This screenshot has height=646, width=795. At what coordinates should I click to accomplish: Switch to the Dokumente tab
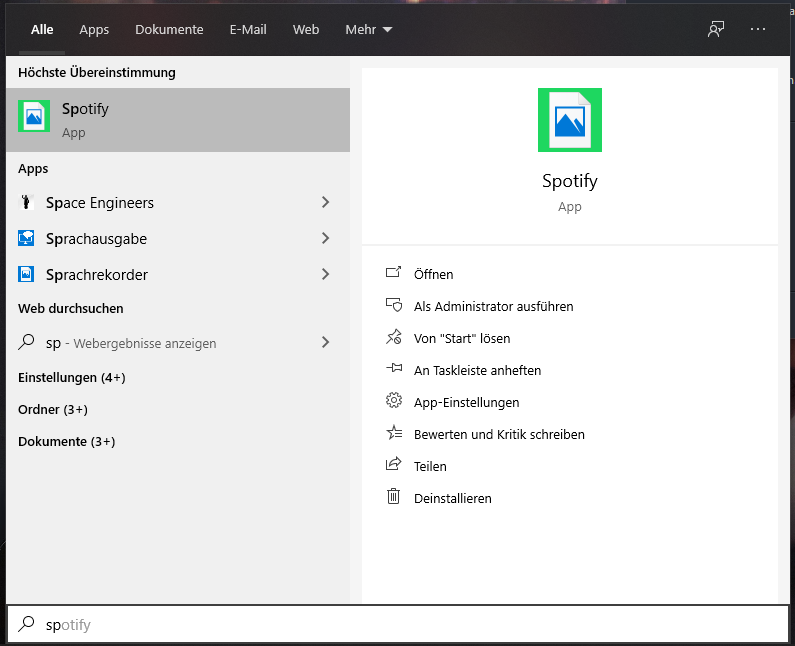(169, 30)
